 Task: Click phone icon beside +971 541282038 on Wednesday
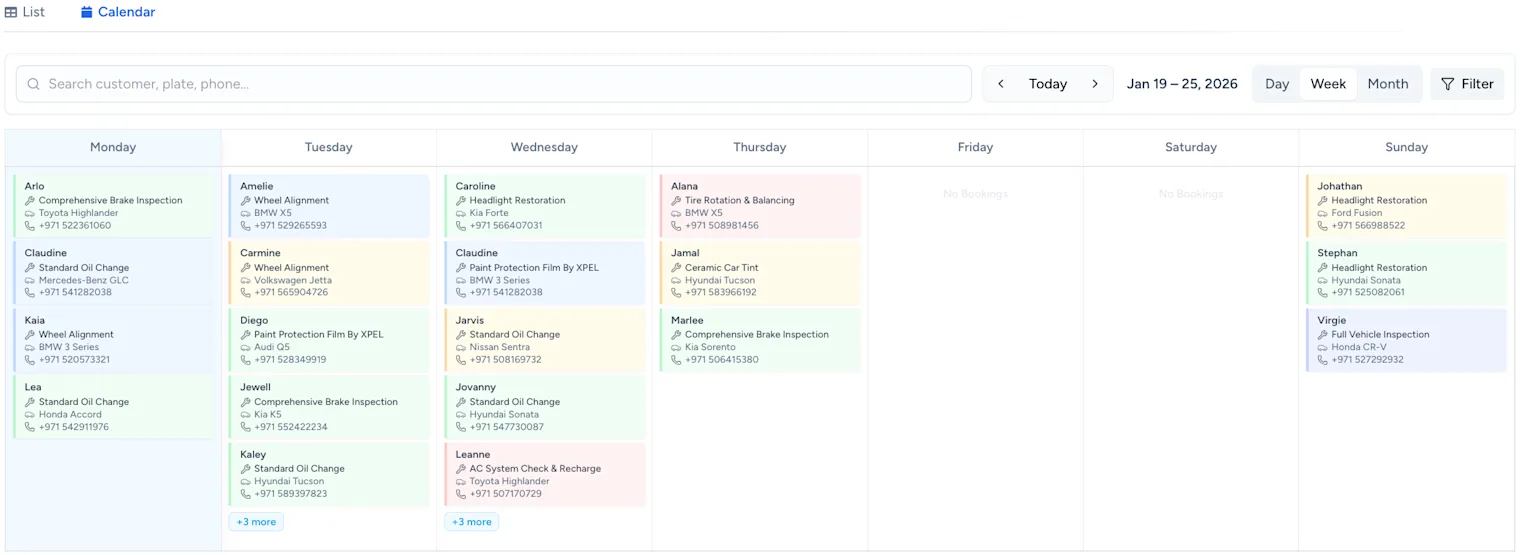pyautogui.click(x=461, y=293)
